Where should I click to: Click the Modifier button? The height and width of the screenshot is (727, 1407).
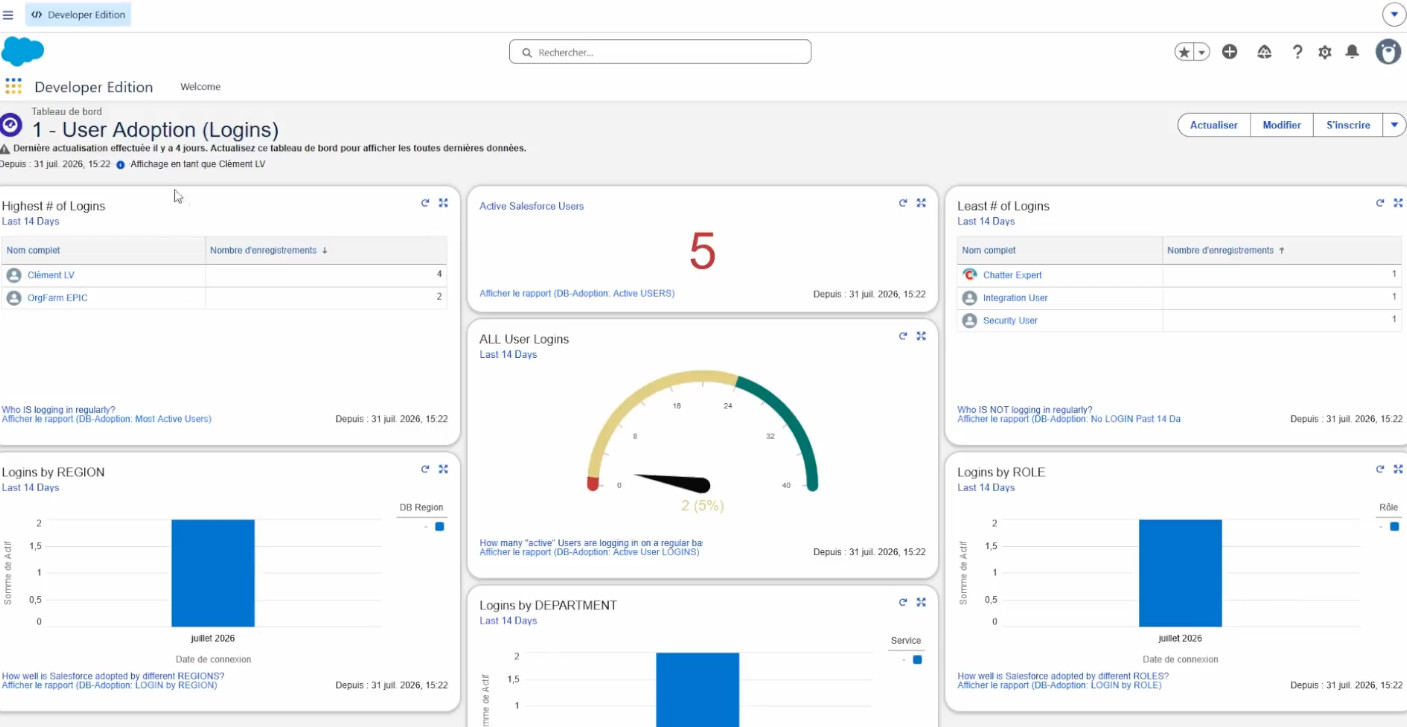coord(1282,125)
